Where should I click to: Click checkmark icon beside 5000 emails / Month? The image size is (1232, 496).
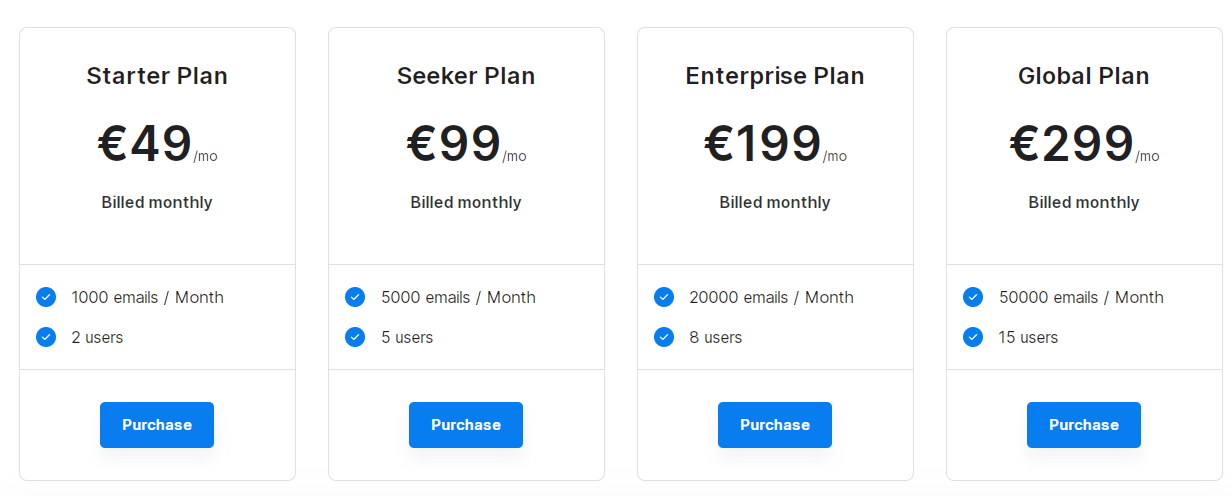coord(355,297)
